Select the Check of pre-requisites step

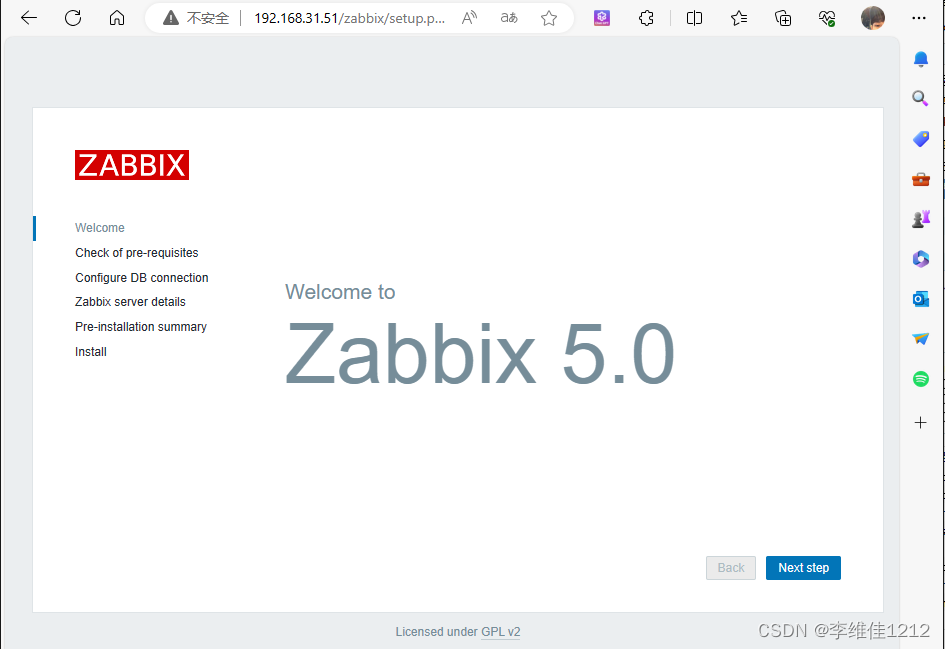click(136, 252)
